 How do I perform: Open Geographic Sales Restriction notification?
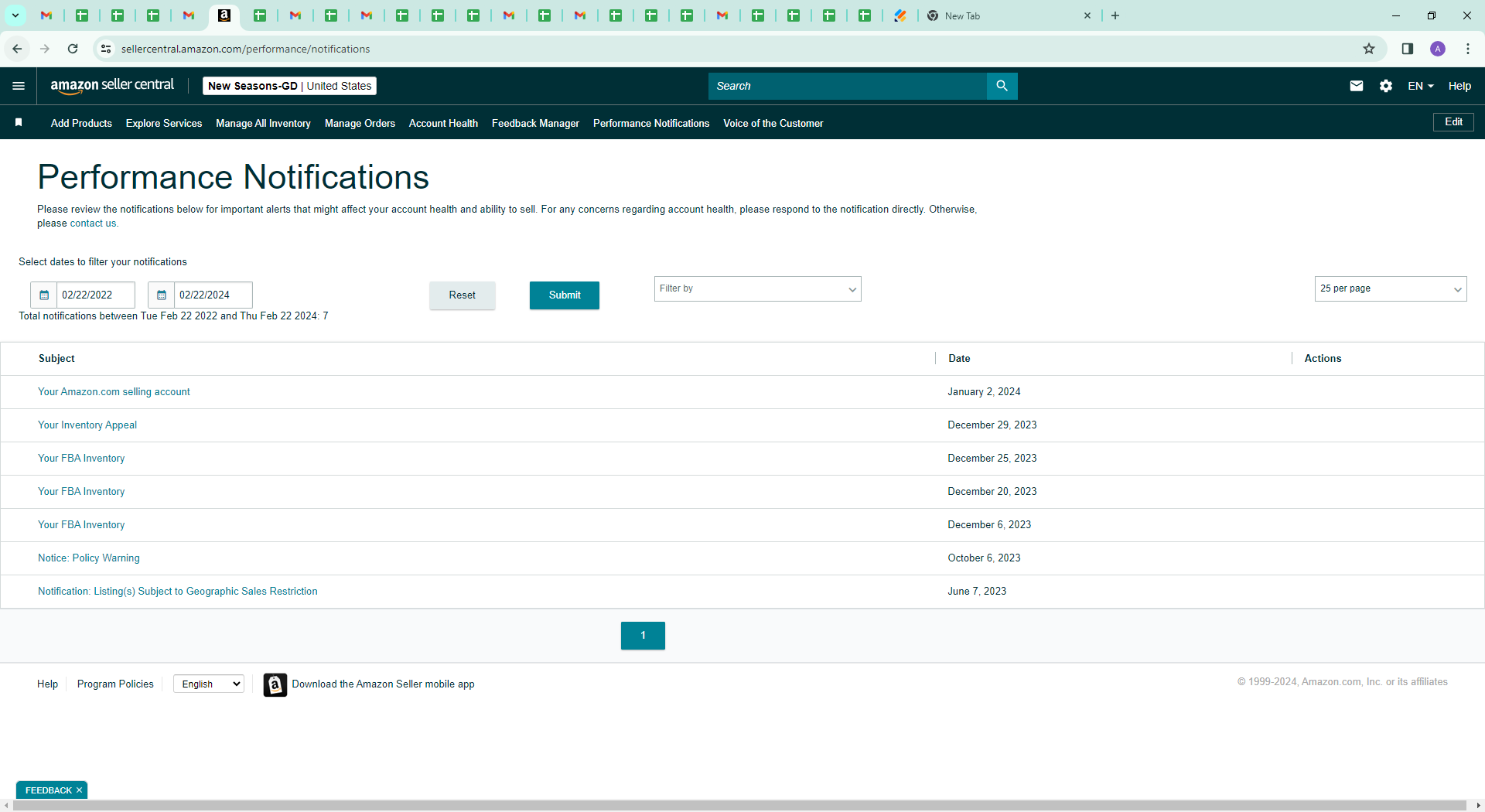pyautogui.click(x=178, y=592)
